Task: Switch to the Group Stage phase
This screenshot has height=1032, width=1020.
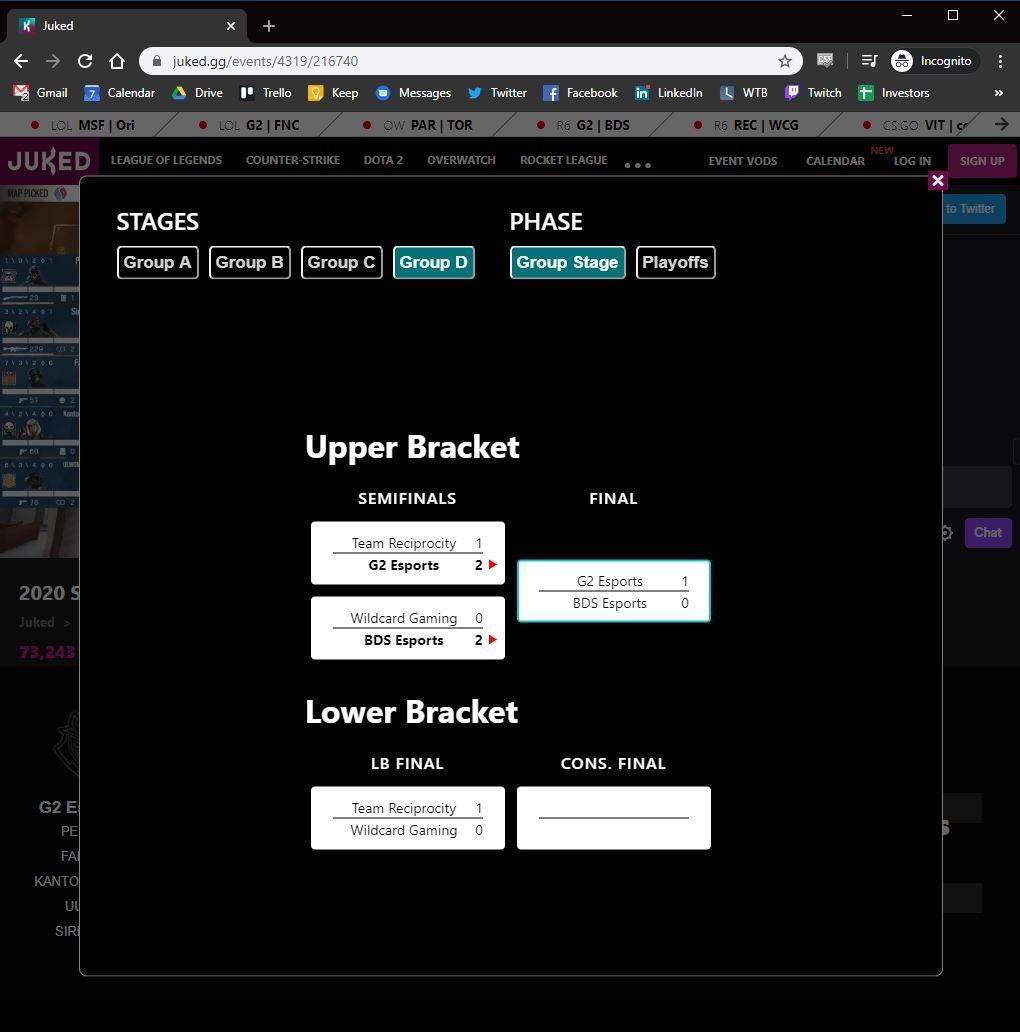Action: (x=567, y=262)
